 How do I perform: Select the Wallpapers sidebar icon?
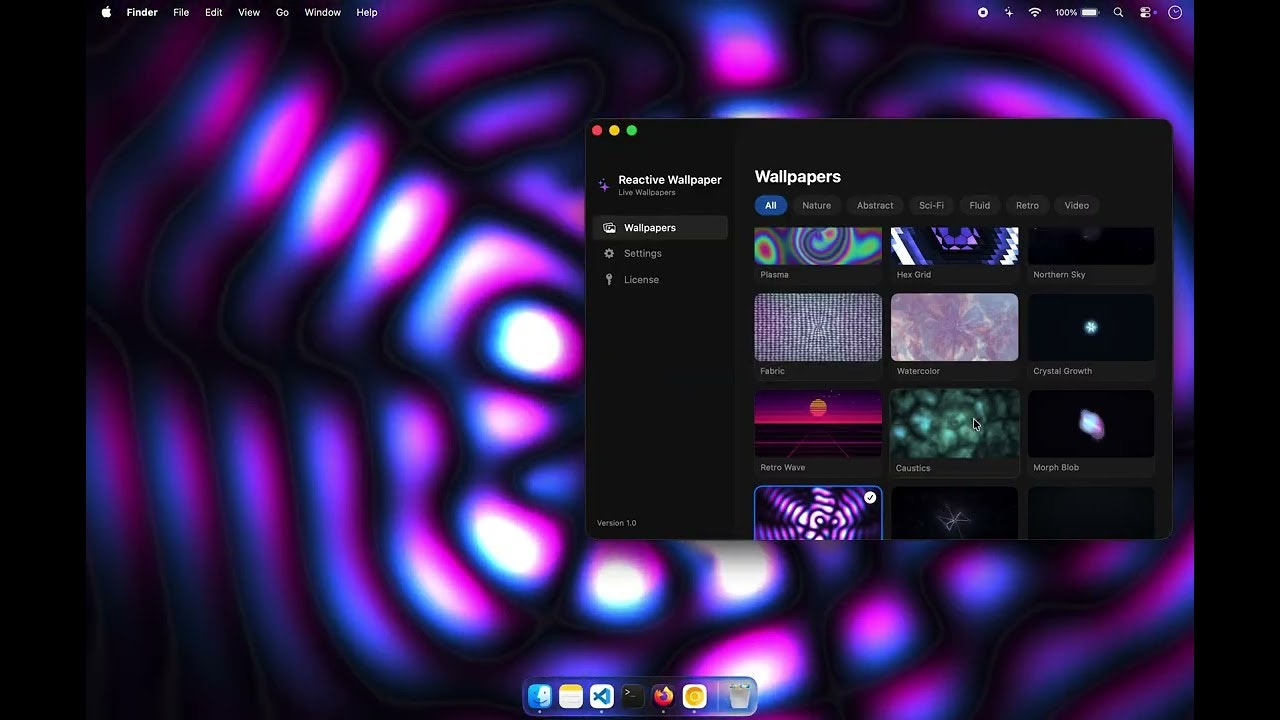coord(610,227)
